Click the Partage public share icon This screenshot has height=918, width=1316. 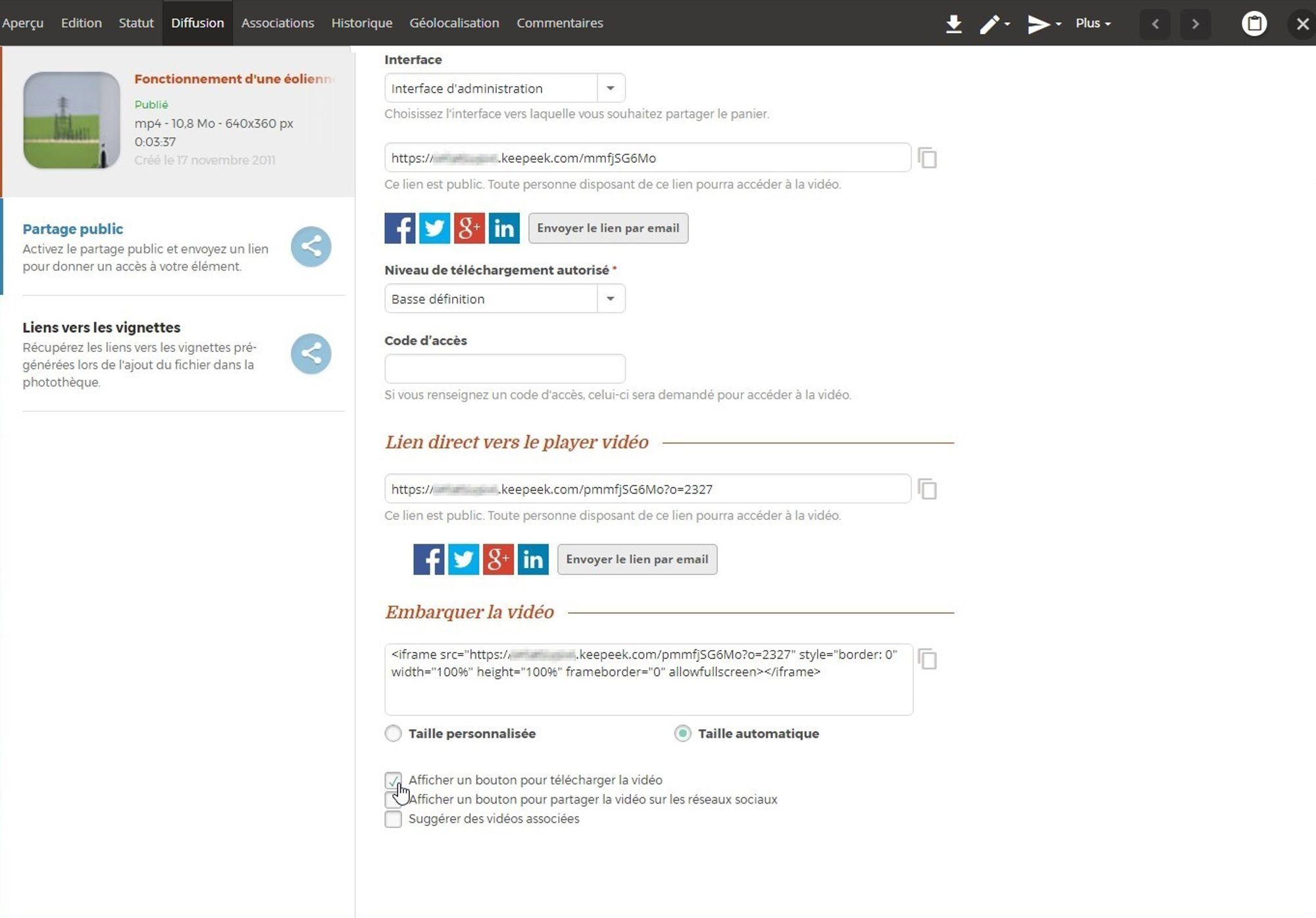pos(311,247)
